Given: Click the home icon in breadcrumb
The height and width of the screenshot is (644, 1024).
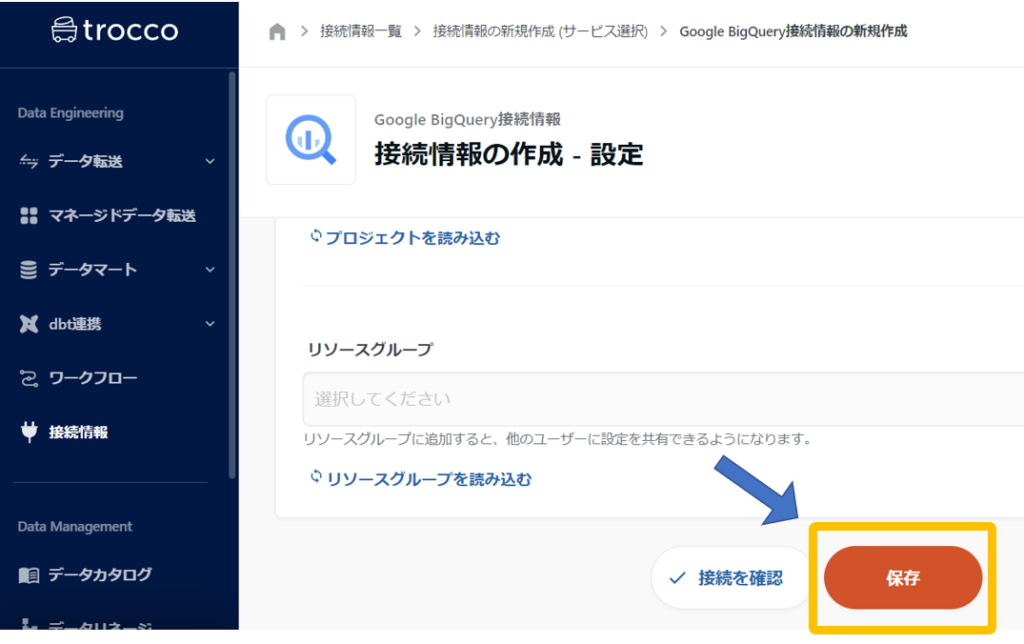Looking at the screenshot, I should 278,32.
